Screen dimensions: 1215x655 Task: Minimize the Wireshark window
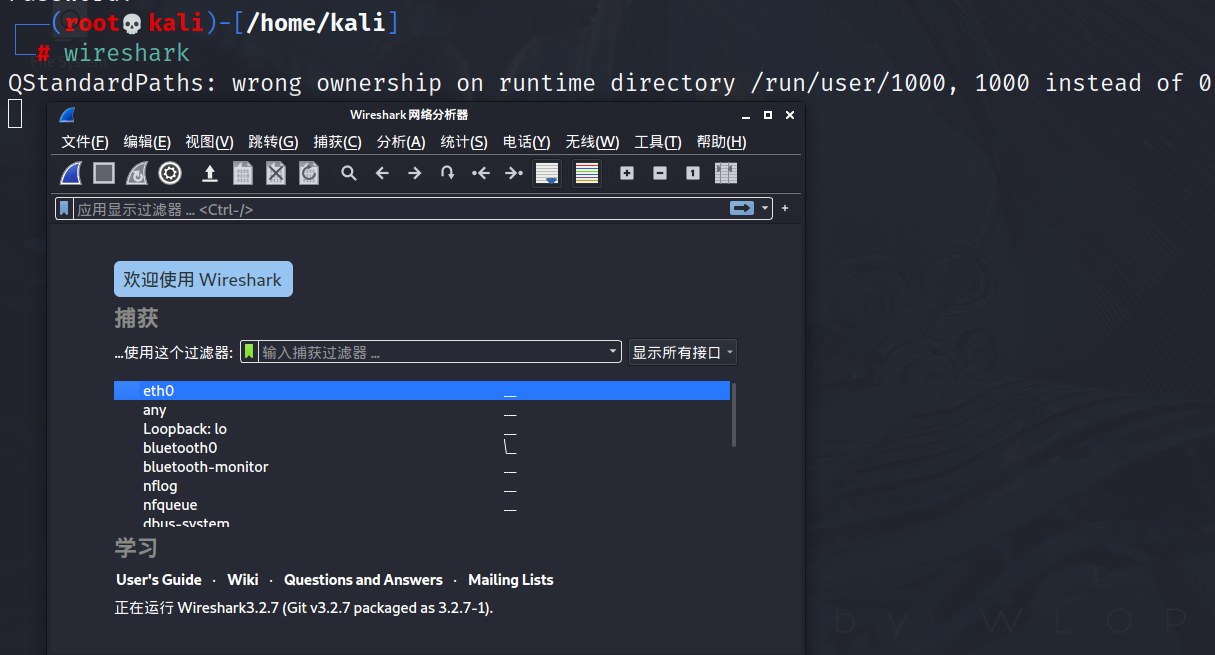point(746,115)
